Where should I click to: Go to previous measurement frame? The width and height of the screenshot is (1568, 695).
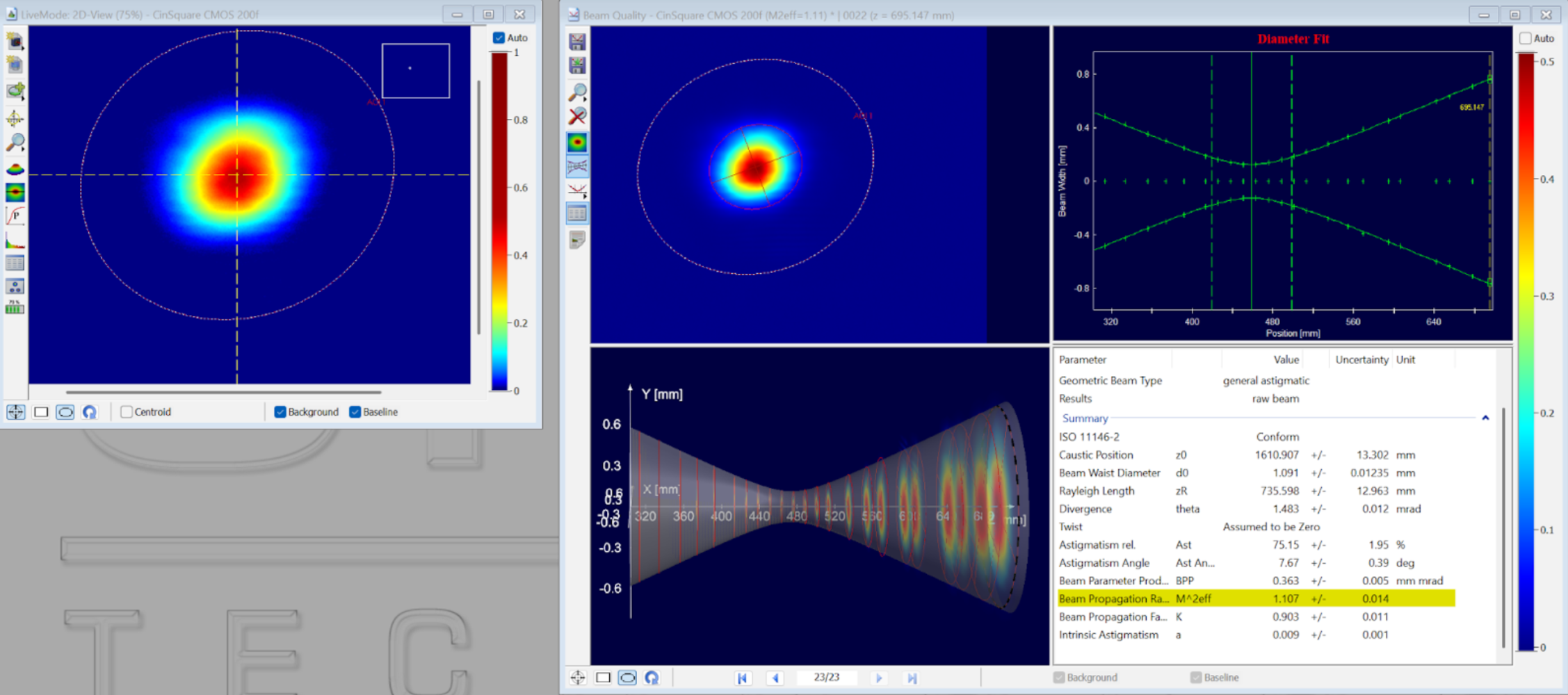[x=775, y=678]
